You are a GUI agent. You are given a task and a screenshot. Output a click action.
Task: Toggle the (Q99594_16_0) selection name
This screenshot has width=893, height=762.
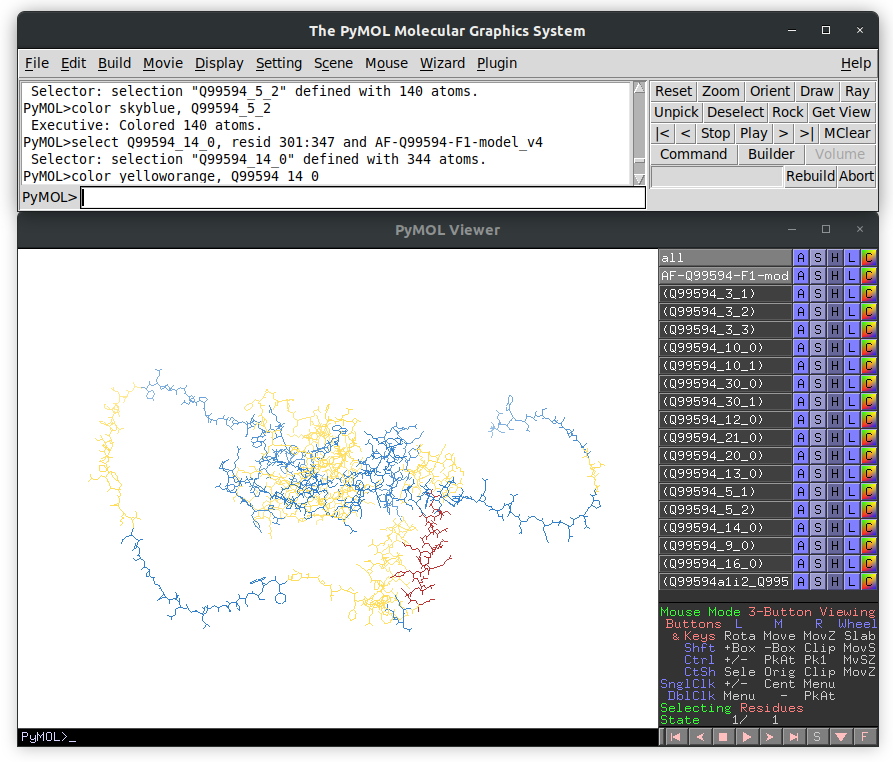pyautogui.click(x=725, y=564)
